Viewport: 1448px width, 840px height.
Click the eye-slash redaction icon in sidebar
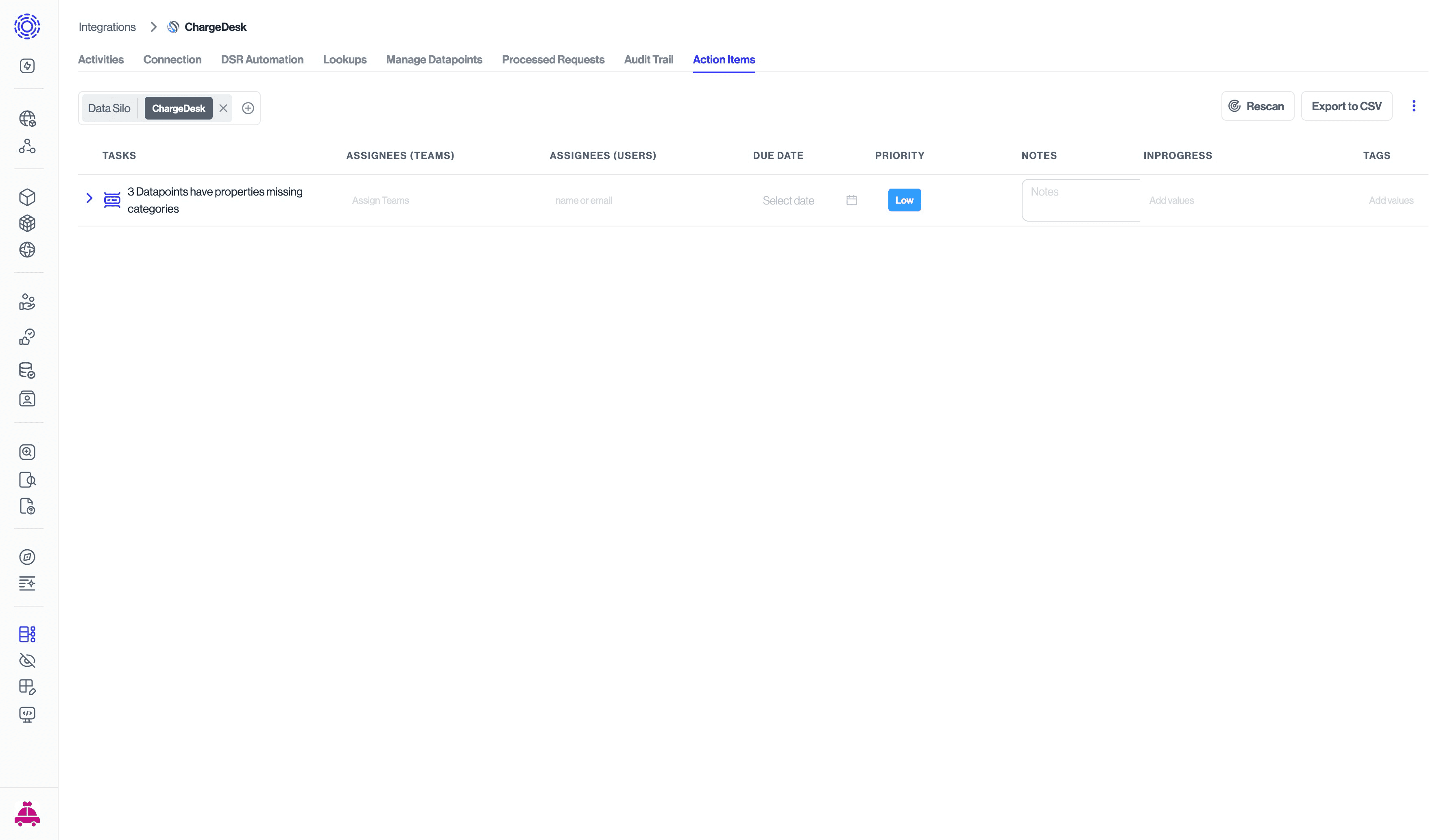point(27,661)
